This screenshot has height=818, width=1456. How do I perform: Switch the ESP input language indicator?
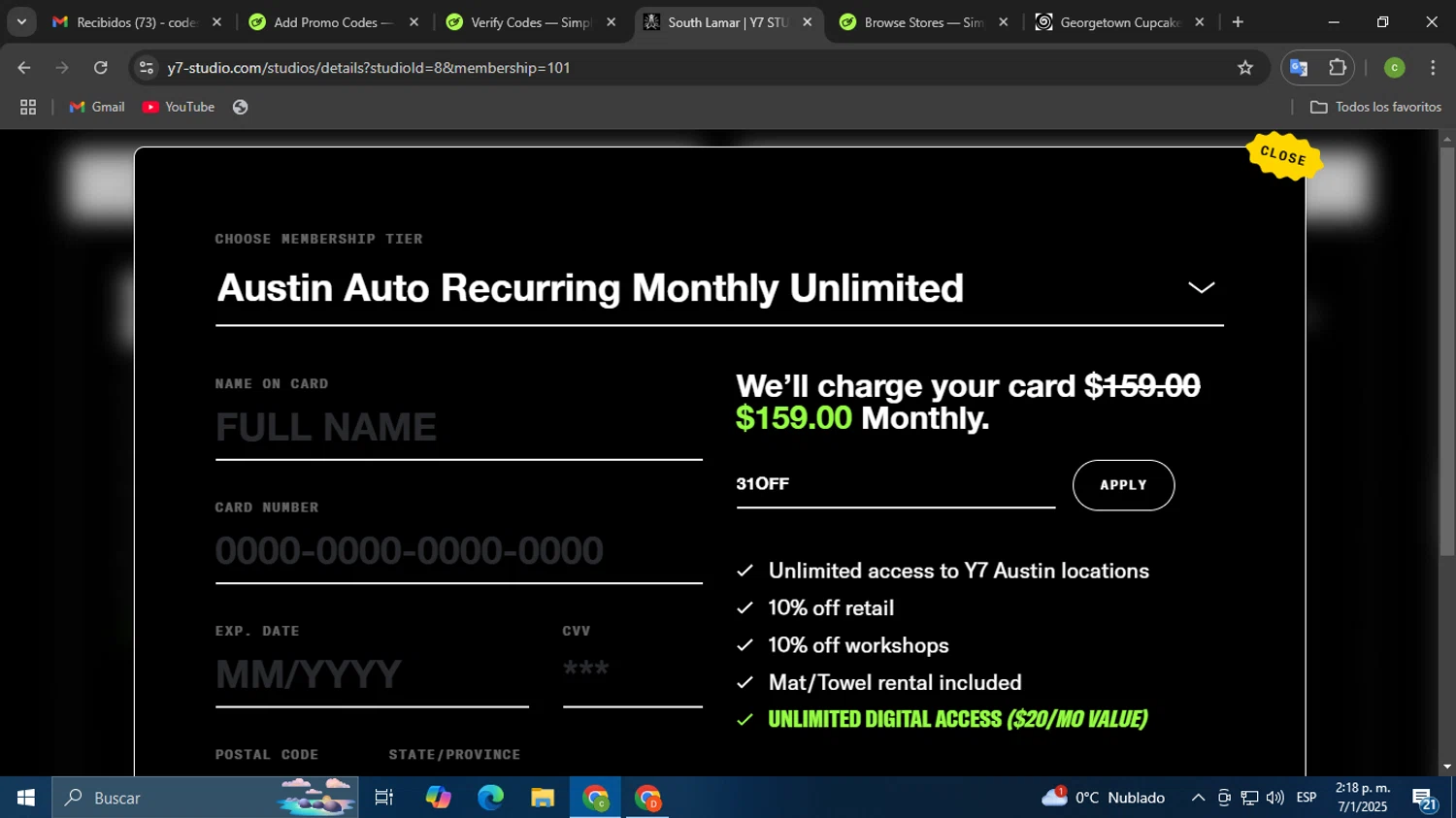pyautogui.click(x=1307, y=798)
